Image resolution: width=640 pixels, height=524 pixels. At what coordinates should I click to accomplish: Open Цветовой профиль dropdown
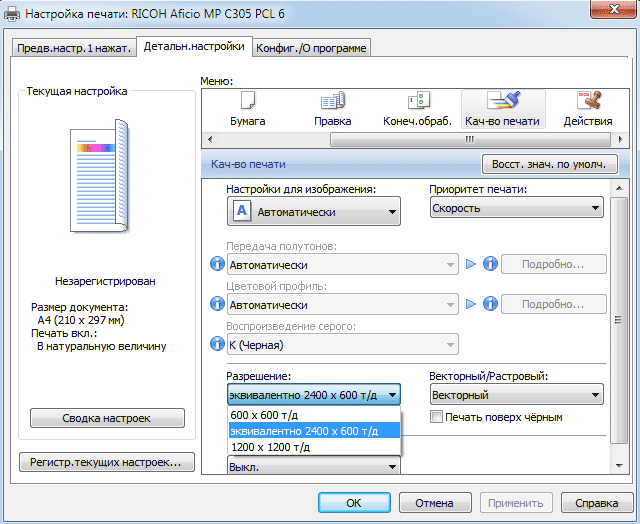tap(342, 304)
